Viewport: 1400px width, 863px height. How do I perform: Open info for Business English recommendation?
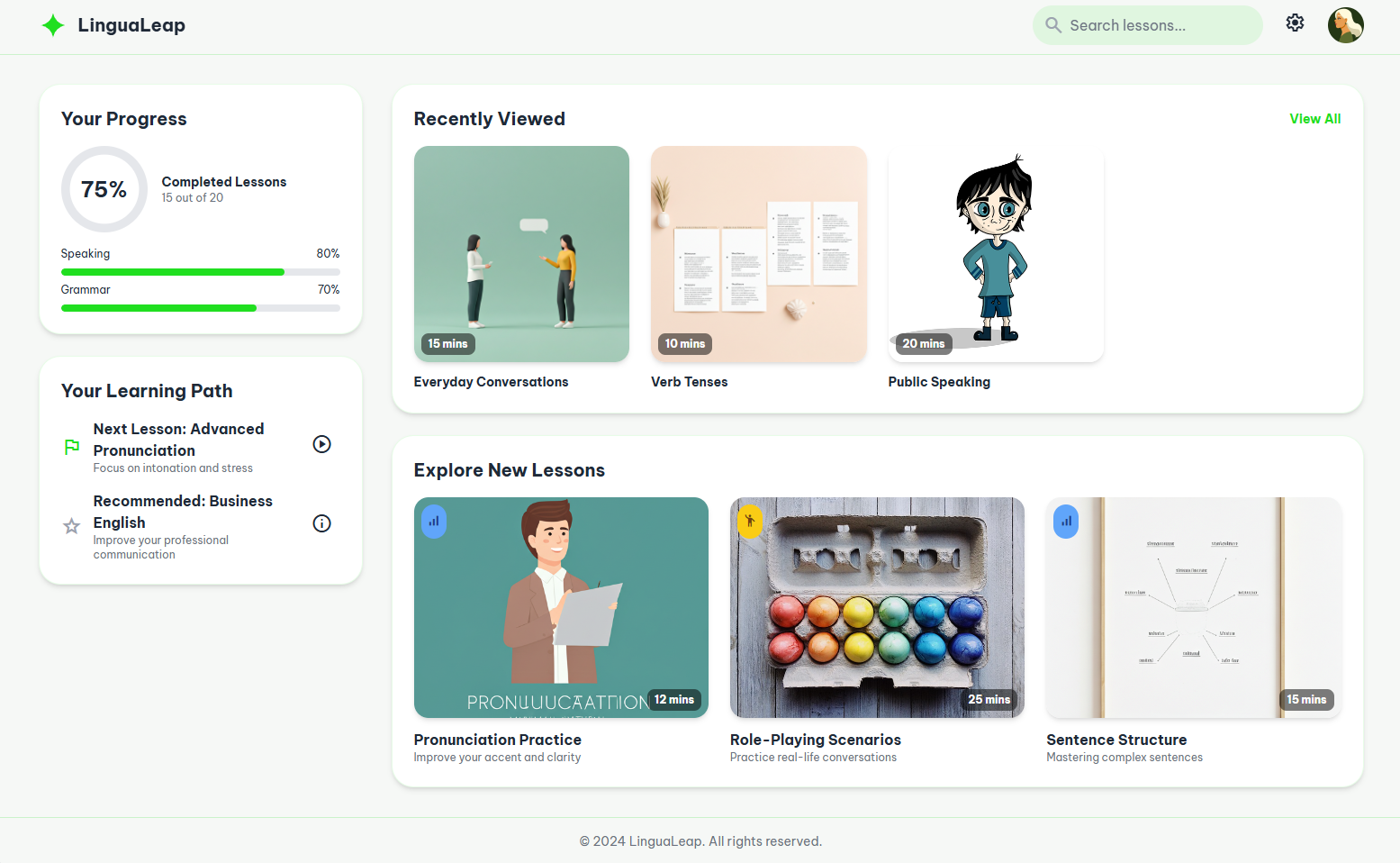[x=321, y=522]
